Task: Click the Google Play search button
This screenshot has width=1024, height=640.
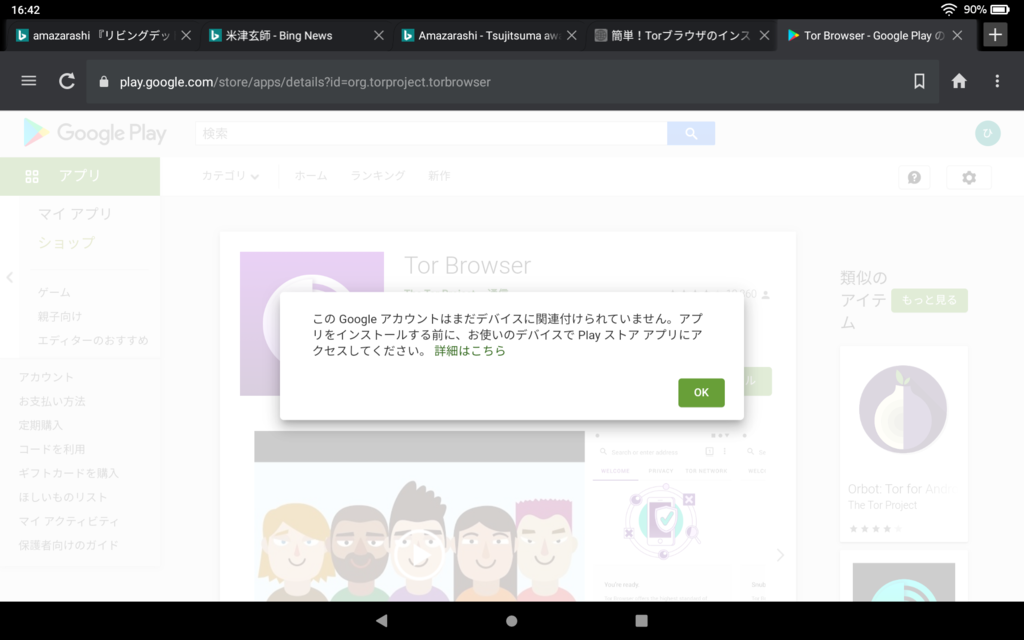Action: [691, 133]
